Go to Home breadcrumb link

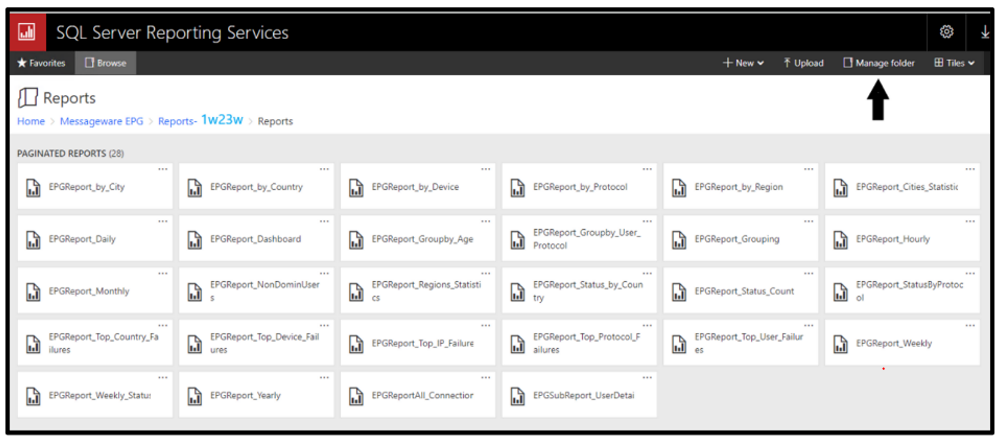(31, 121)
